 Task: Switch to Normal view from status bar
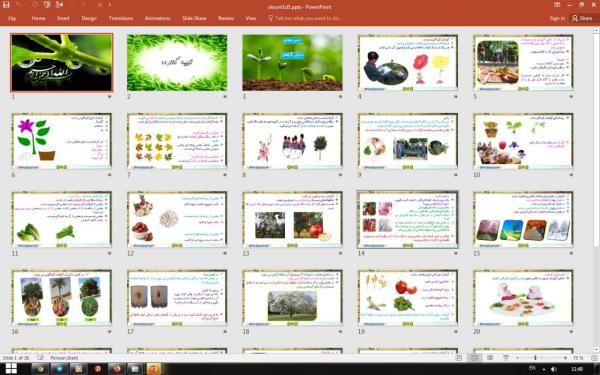tap(458, 358)
